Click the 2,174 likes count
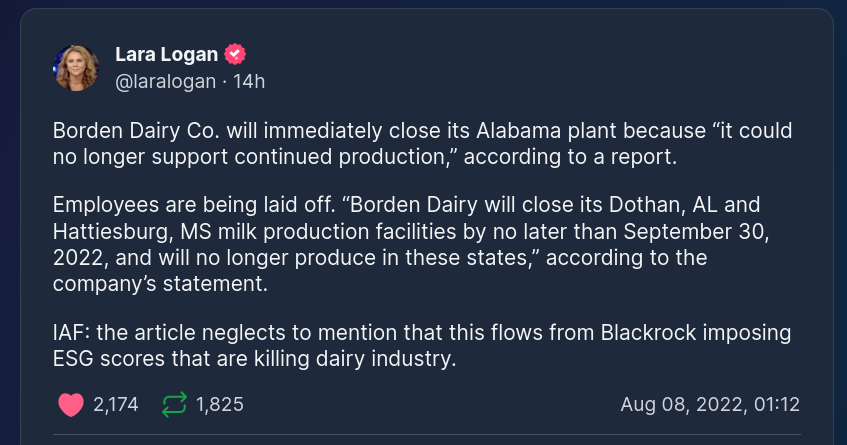The height and width of the screenshot is (445, 847). click(x=116, y=405)
